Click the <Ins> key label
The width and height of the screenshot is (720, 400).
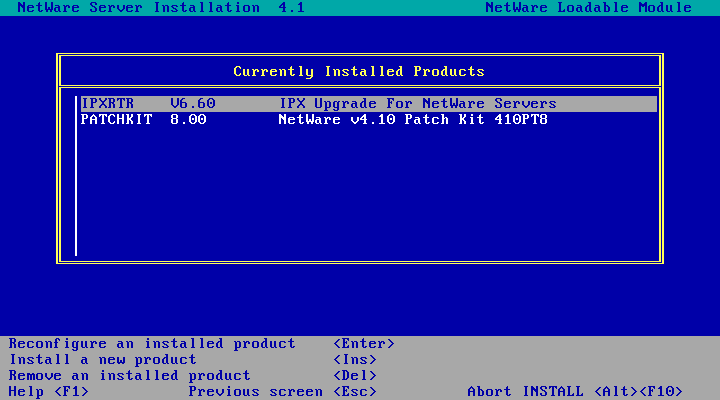tap(355, 360)
